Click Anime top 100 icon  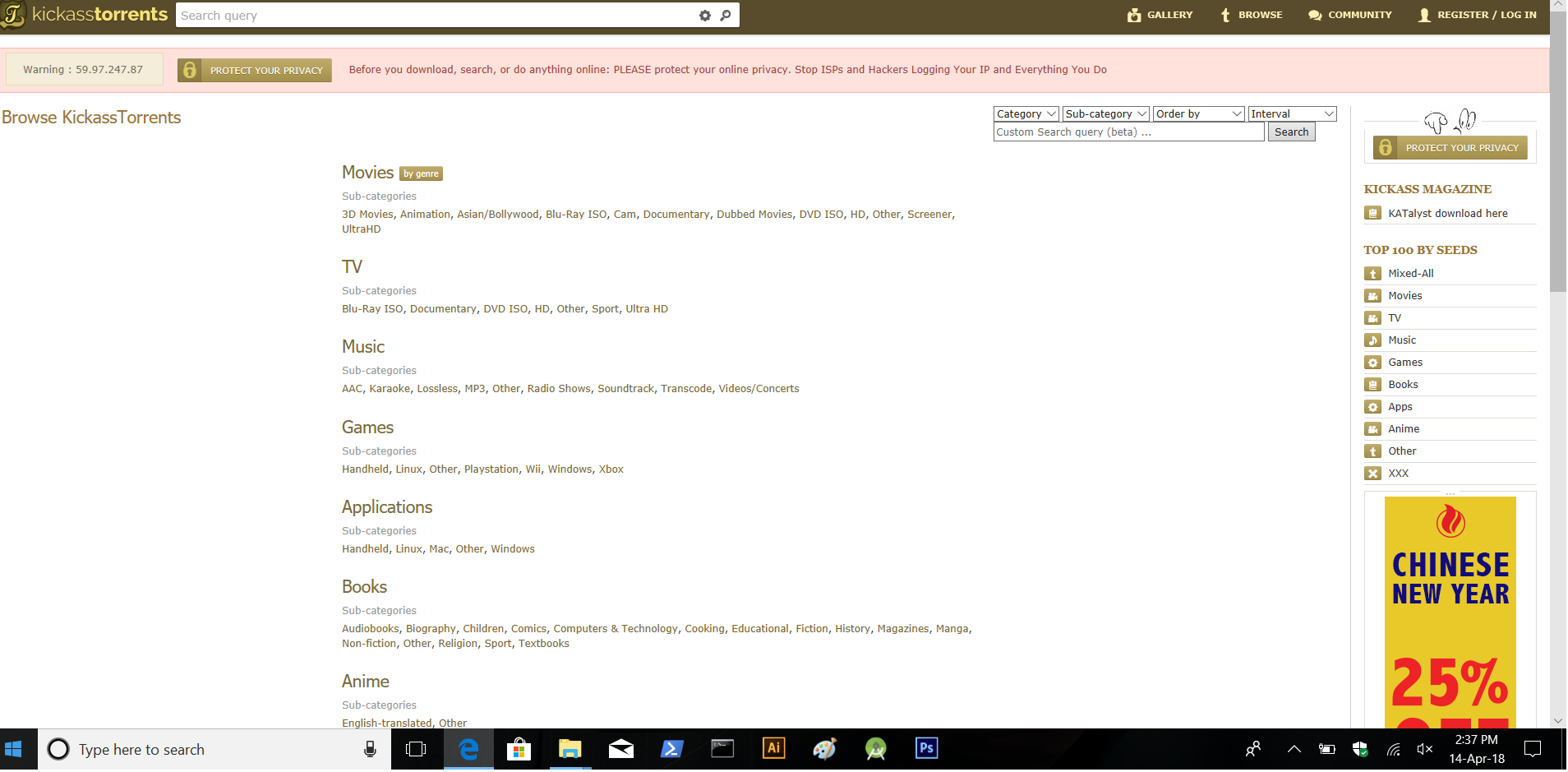(x=1372, y=429)
